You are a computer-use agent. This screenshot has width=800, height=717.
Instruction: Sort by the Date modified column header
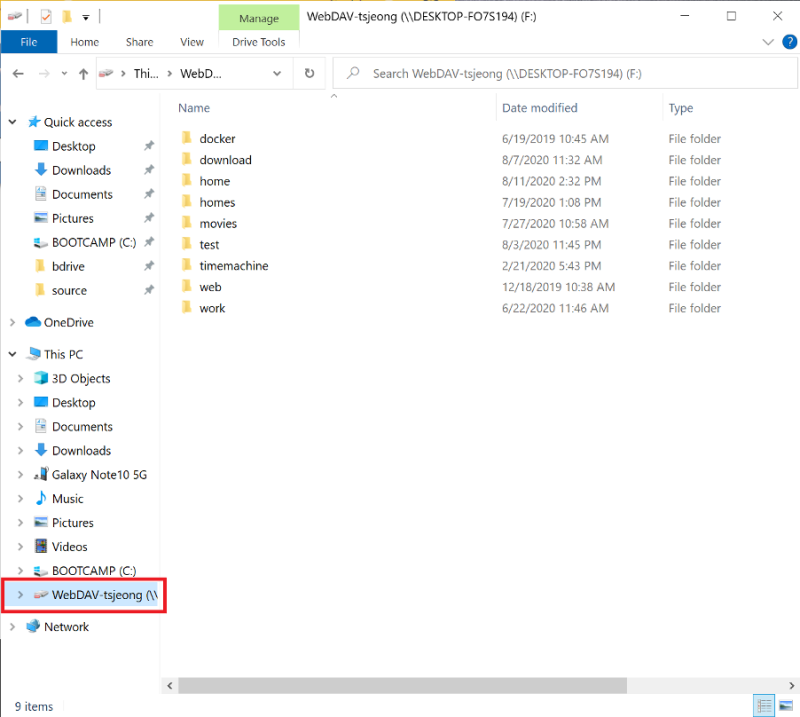click(539, 108)
